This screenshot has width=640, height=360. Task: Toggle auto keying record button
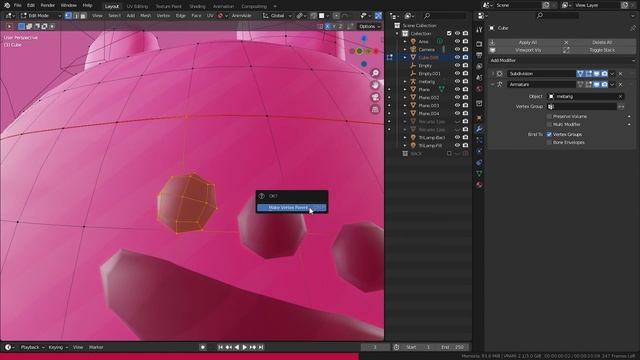coord(203,347)
